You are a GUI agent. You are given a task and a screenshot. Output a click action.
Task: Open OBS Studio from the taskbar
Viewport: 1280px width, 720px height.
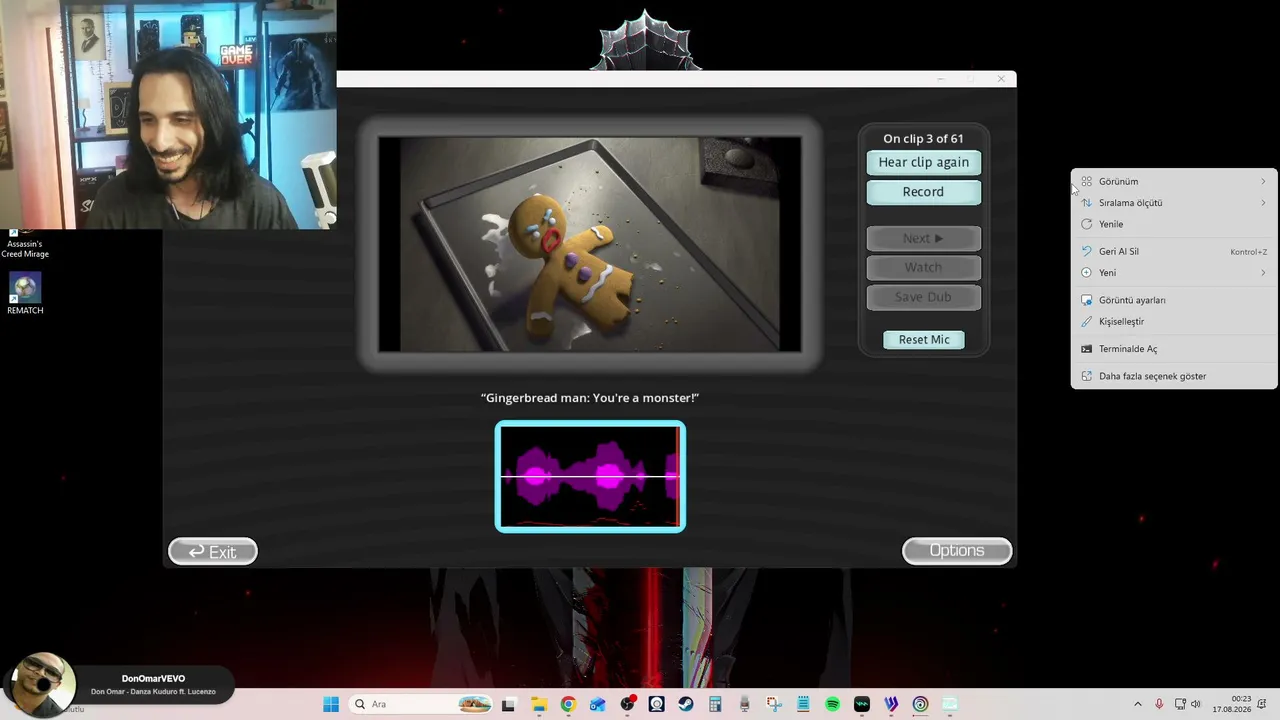627,704
